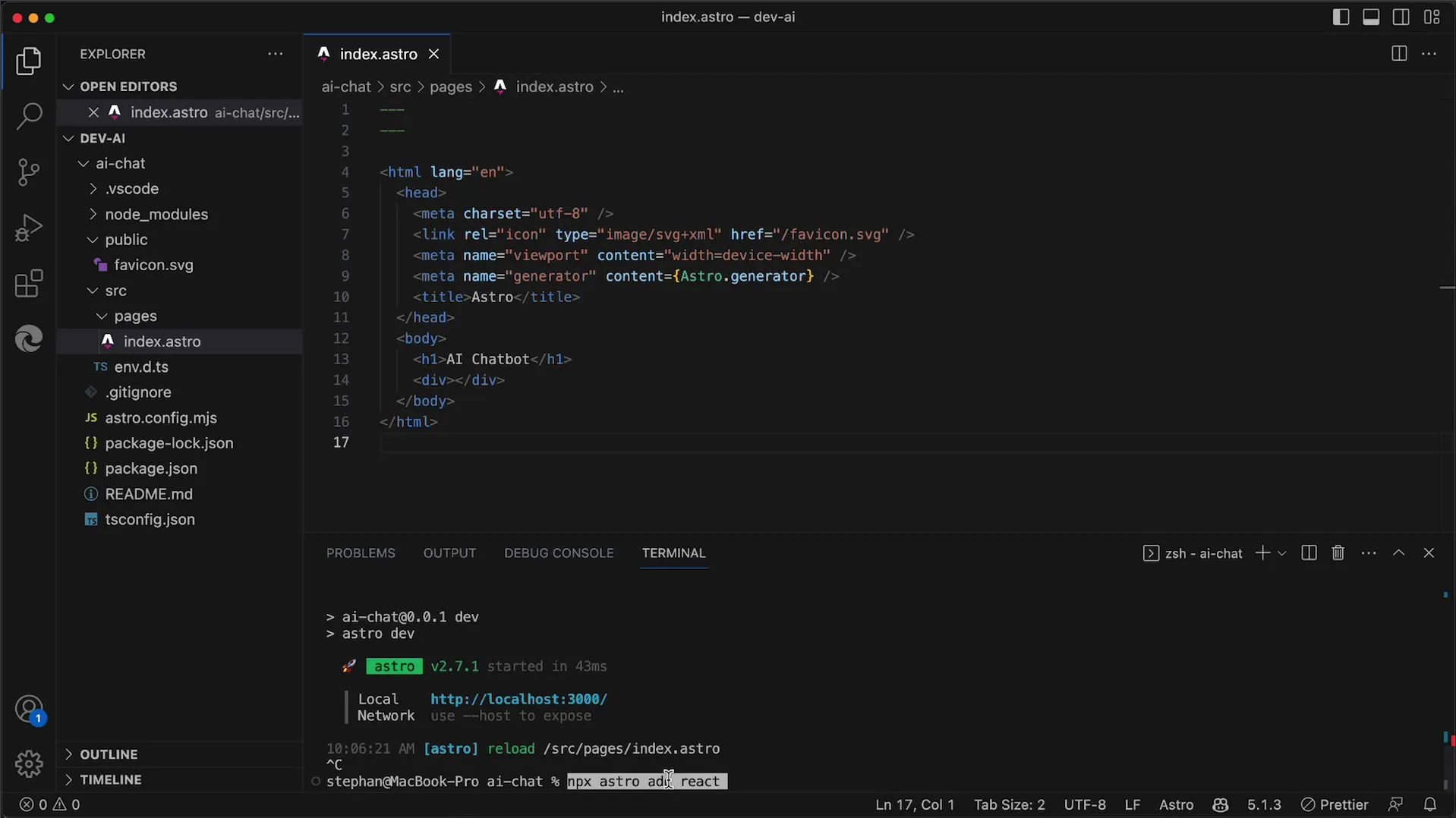Screen dimensions: 1456x818
Task: Kill the terminal with trash icon
Action: point(1338,553)
